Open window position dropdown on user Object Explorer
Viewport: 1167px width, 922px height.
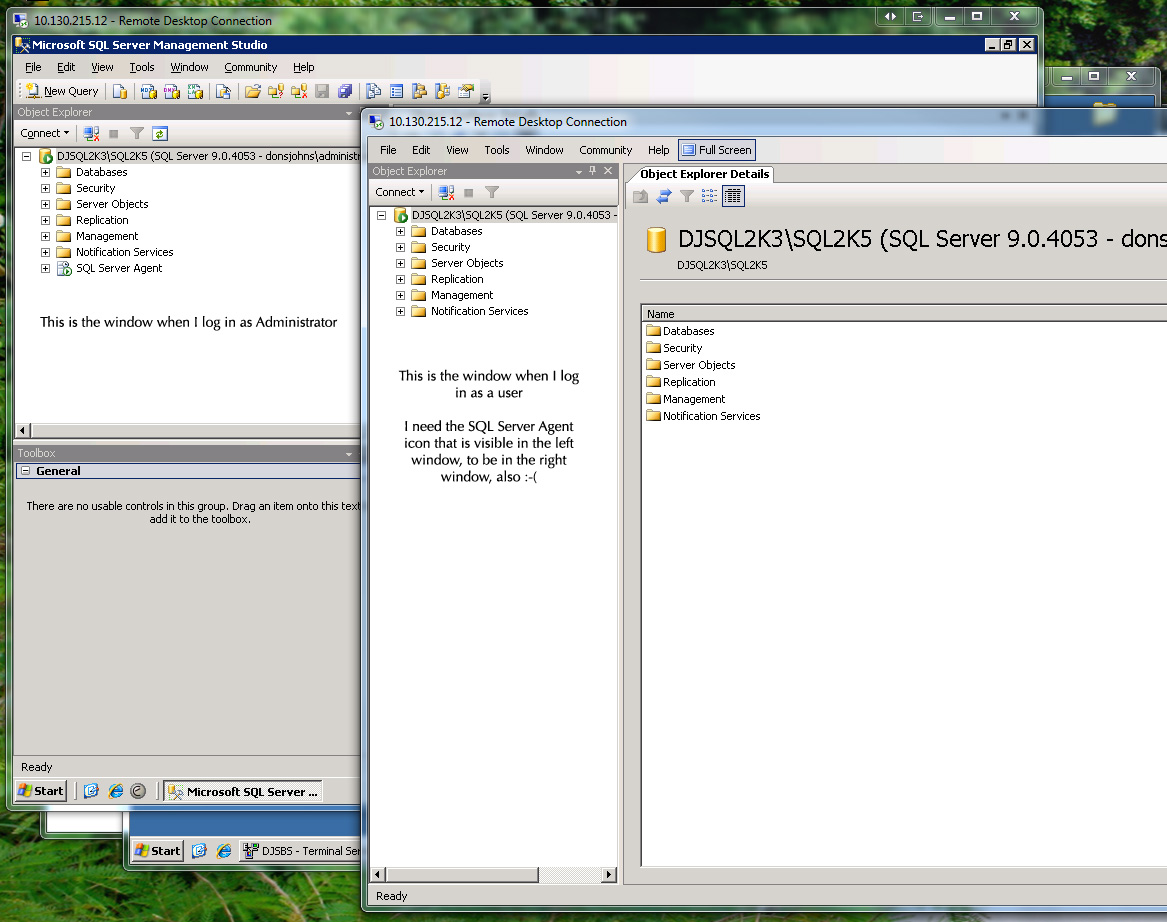(578, 171)
